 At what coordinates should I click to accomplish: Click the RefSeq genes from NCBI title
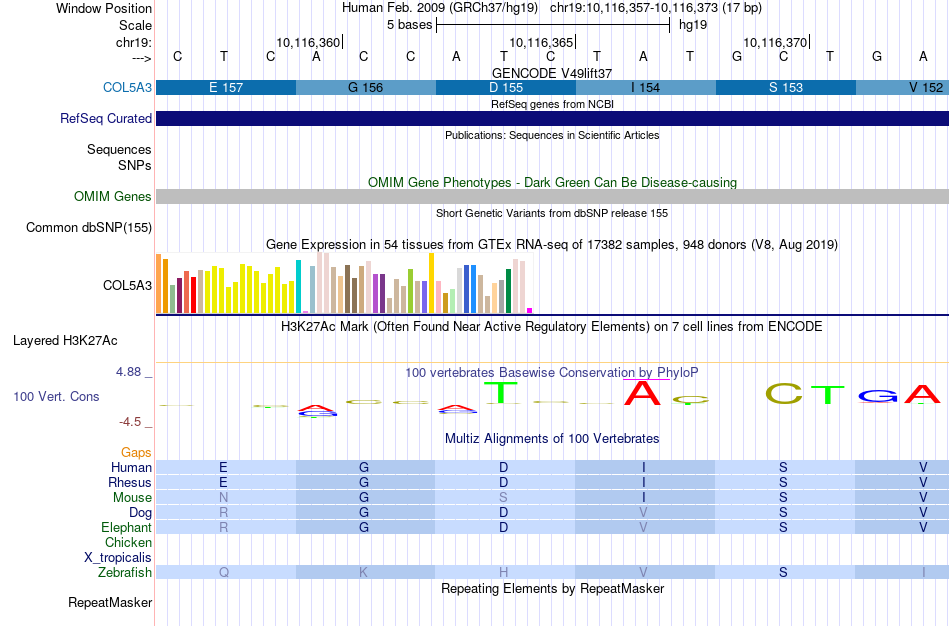tap(552, 104)
